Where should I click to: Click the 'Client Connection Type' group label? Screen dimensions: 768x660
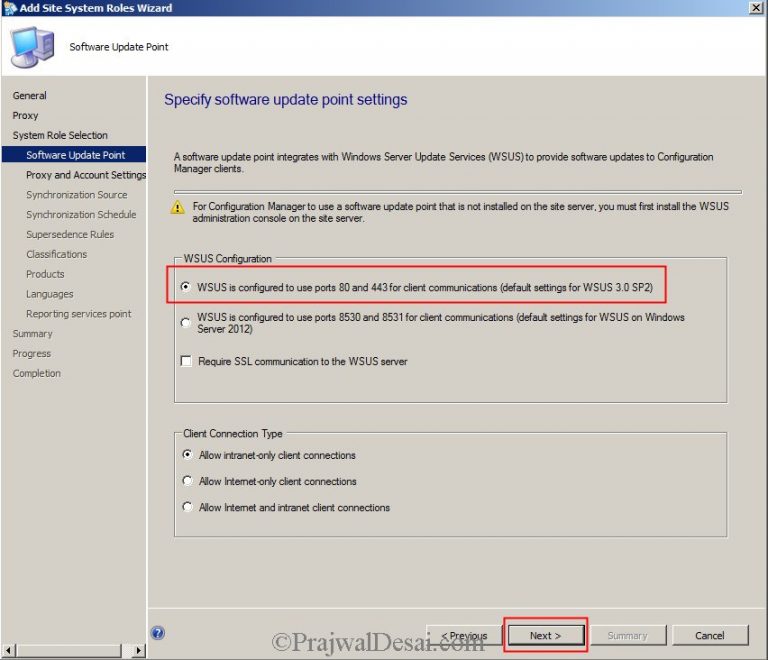pos(233,433)
